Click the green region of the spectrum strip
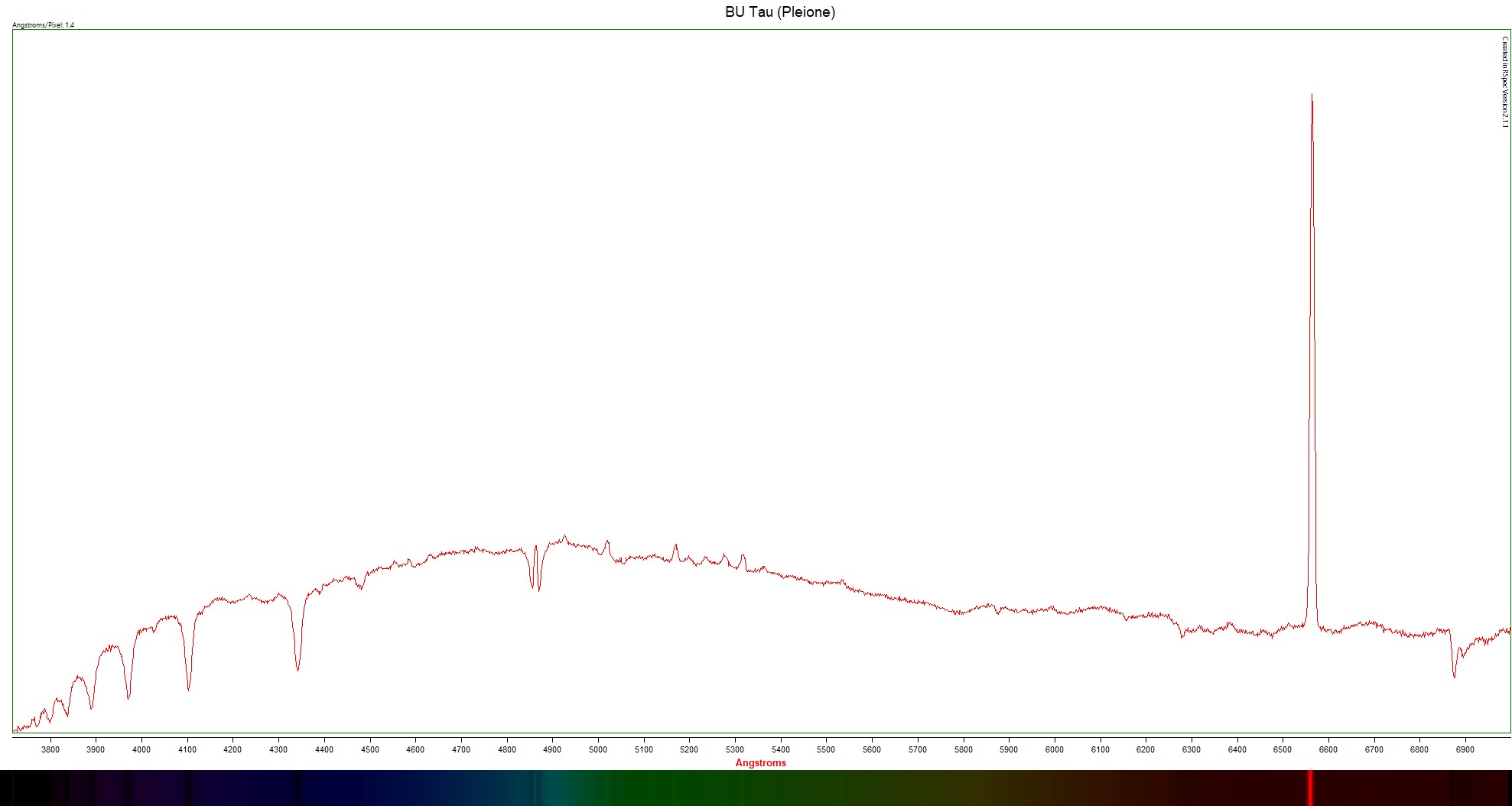 coord(650,788)
